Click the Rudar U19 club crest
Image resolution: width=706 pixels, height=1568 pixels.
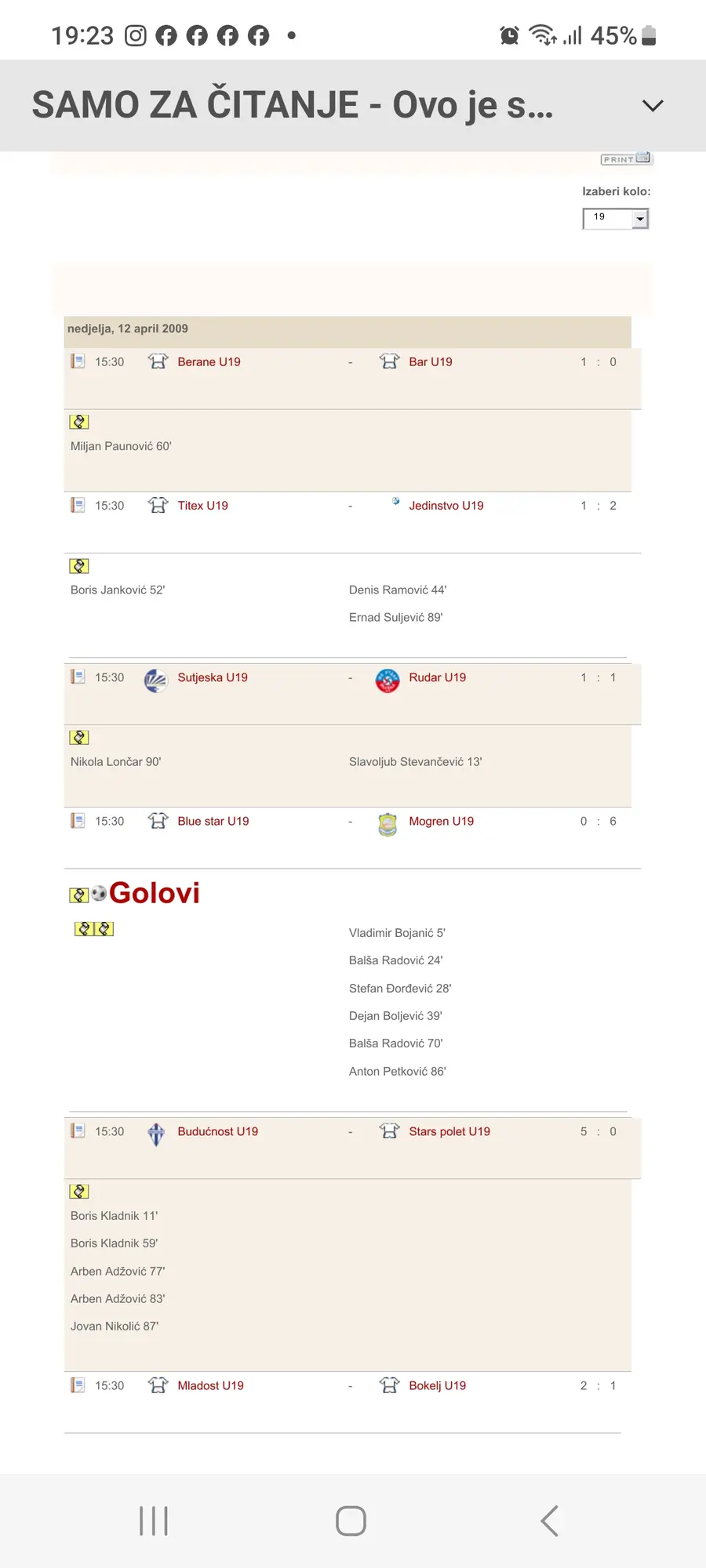(x=388, y=680)
